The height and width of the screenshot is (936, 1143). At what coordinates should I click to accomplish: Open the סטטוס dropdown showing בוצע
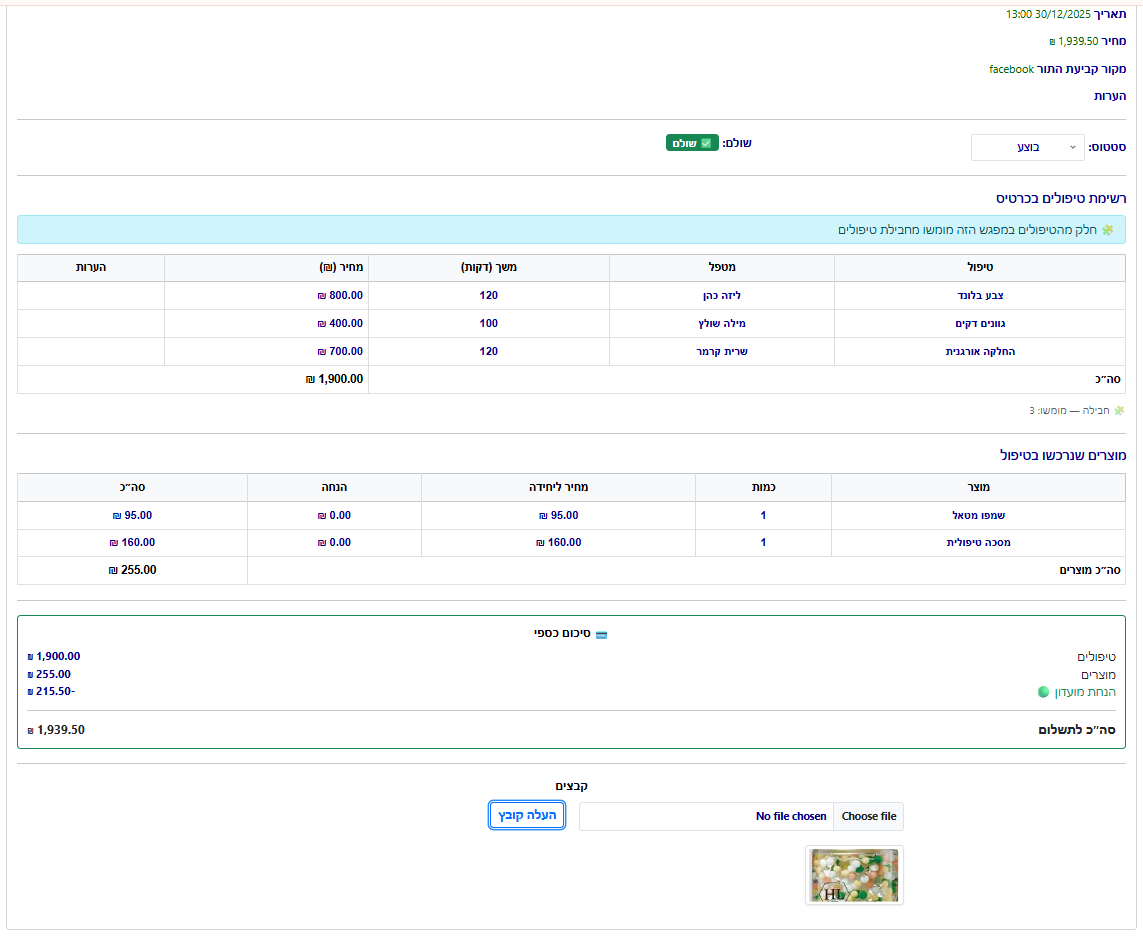(x=1027, y=147)
